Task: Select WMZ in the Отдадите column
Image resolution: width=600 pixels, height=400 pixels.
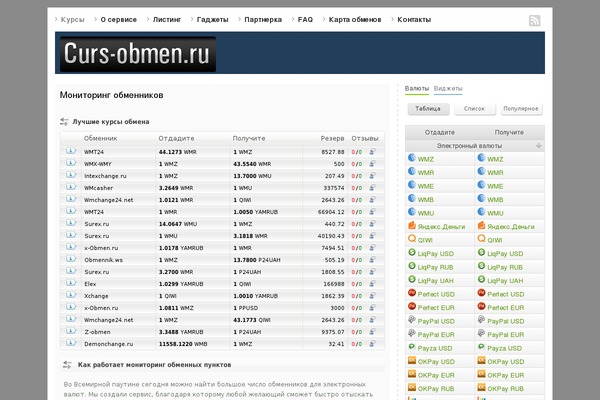Action: point(426,159)
